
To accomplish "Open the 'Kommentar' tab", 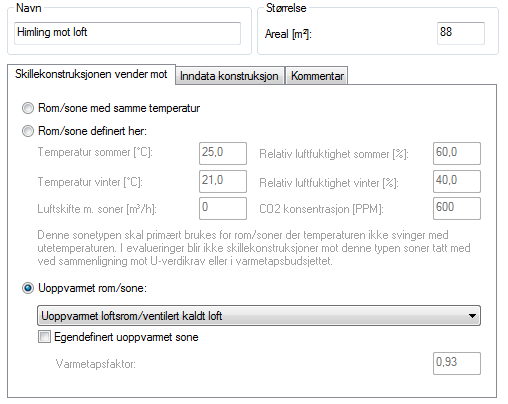I will pos(317,76).
